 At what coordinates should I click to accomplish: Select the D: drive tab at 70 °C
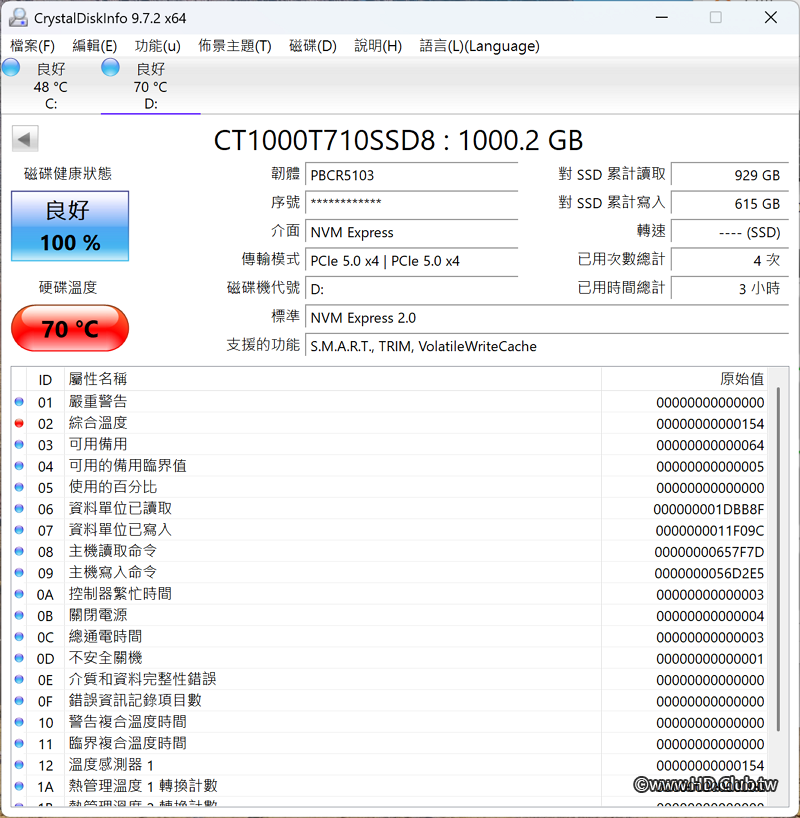[x=150, y=86]
